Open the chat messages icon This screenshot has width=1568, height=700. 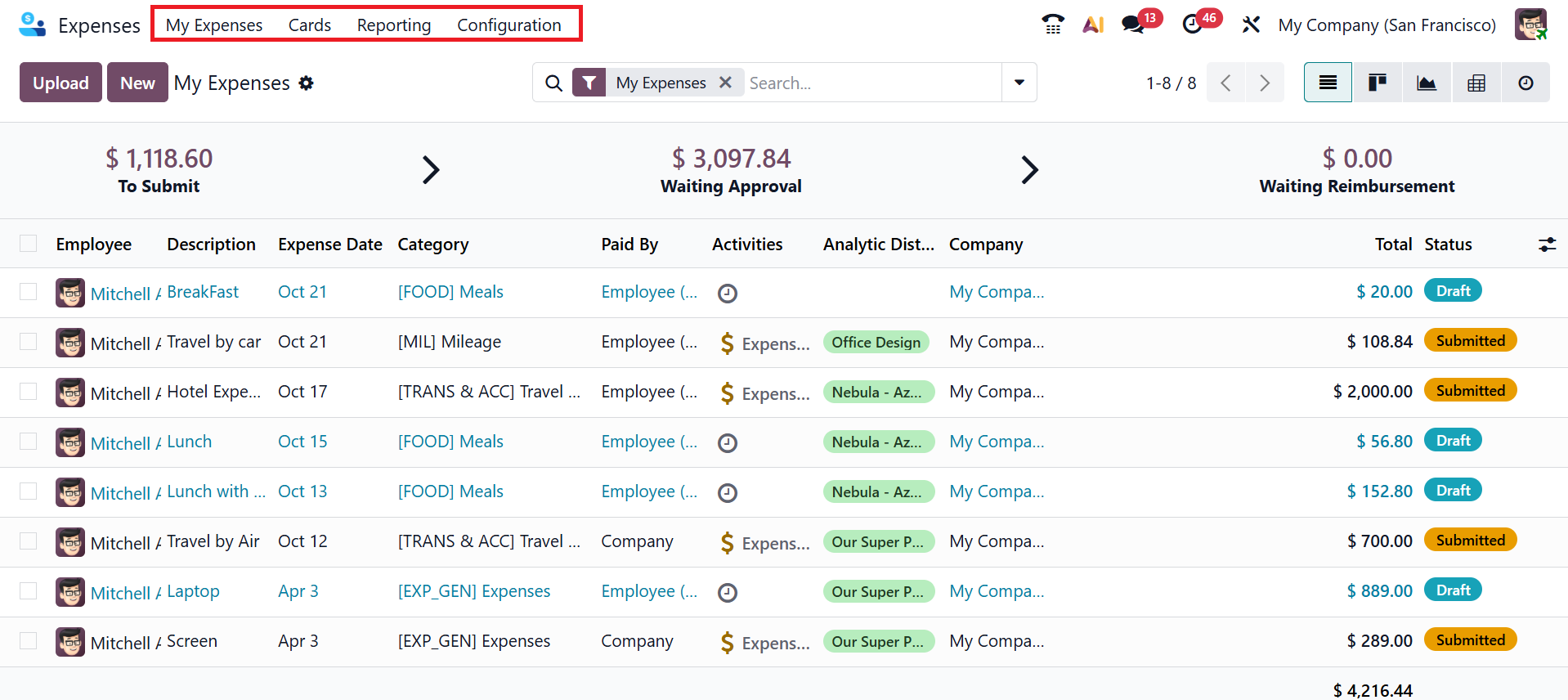1133,25
